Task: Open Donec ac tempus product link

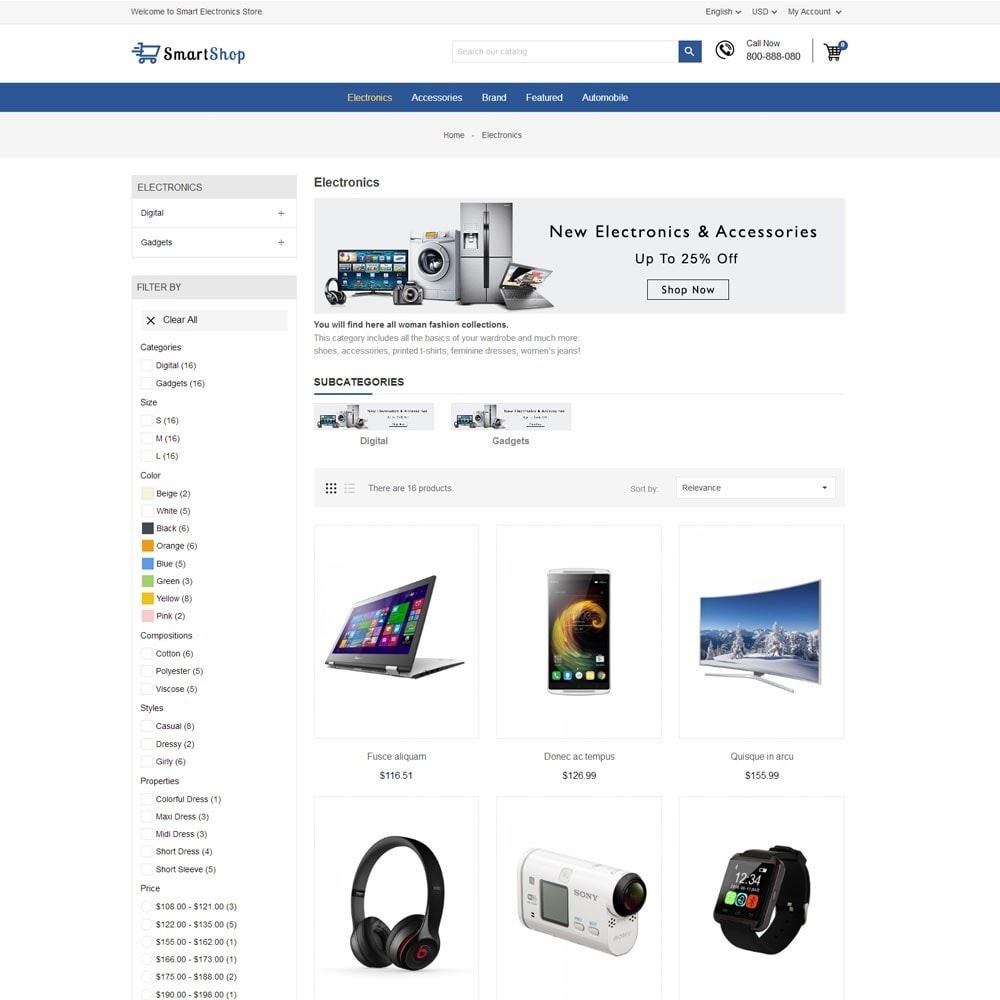Action: [x=579, y=756]
